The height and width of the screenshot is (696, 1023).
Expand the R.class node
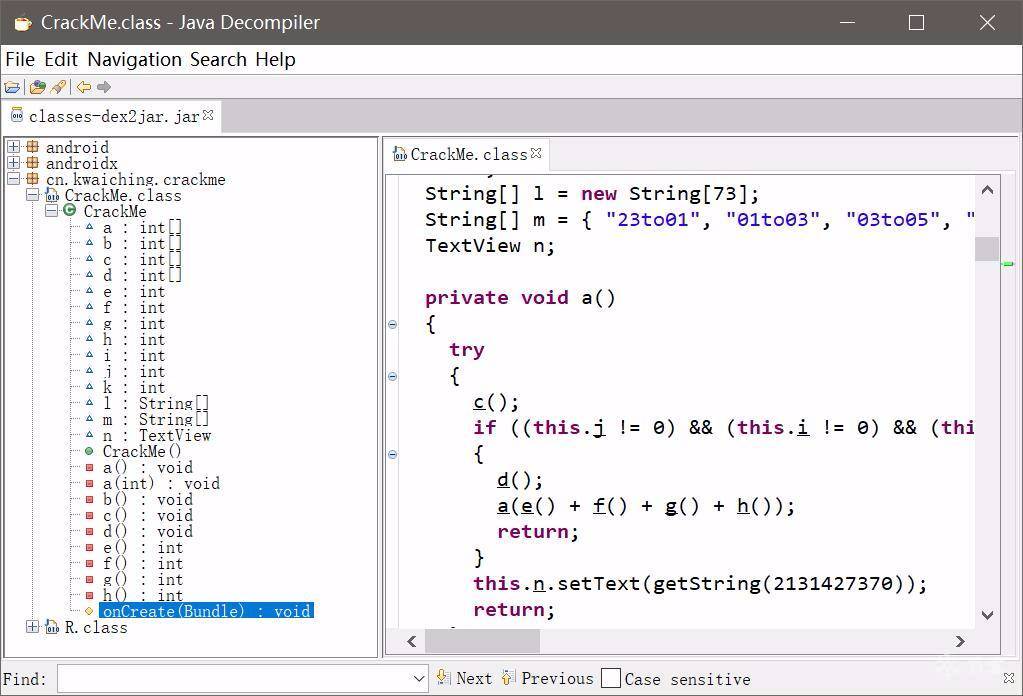tap(32, 627)
